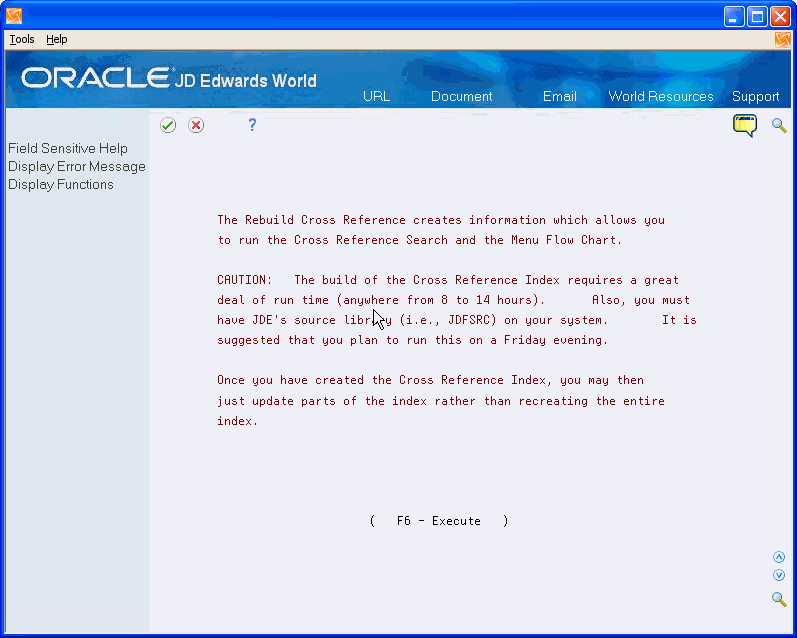Image resolution: width=797 pixels, height=638 pixels.
Task: Open the Tools menu
Action: pos(22,40)
